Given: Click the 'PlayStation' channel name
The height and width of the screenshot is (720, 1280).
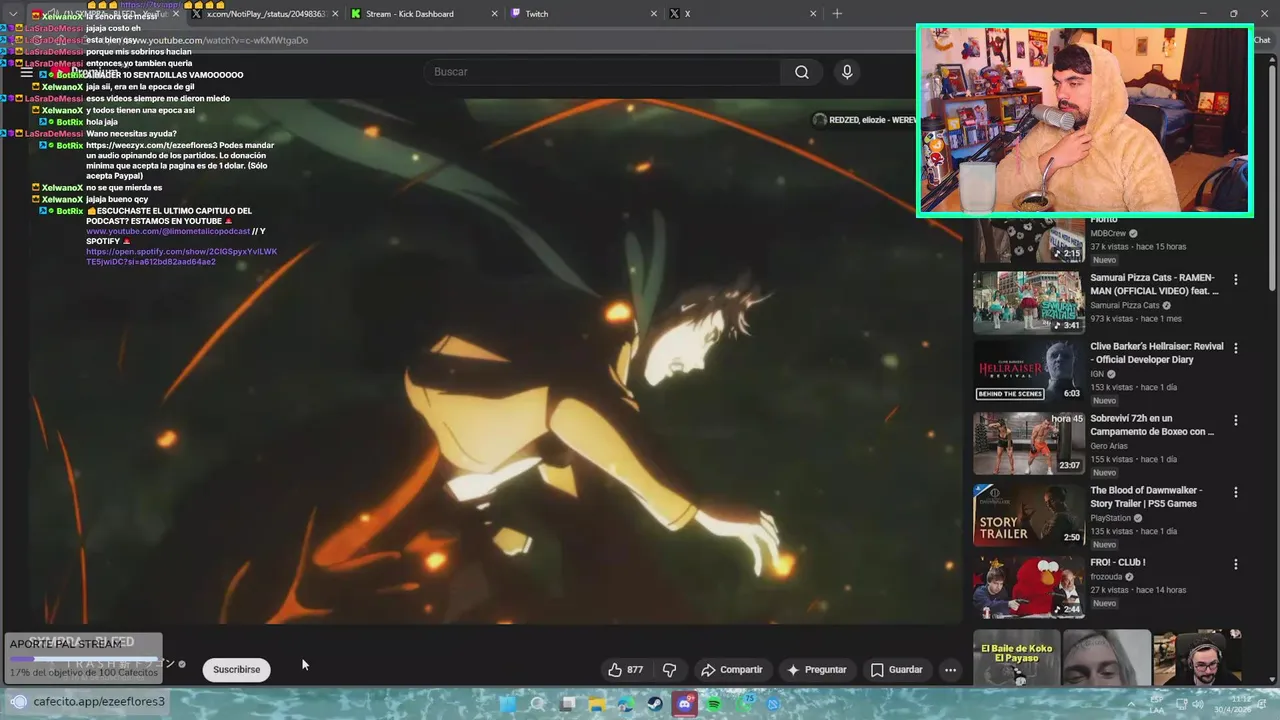Looking at the screenshot, I should (1110, 518).
